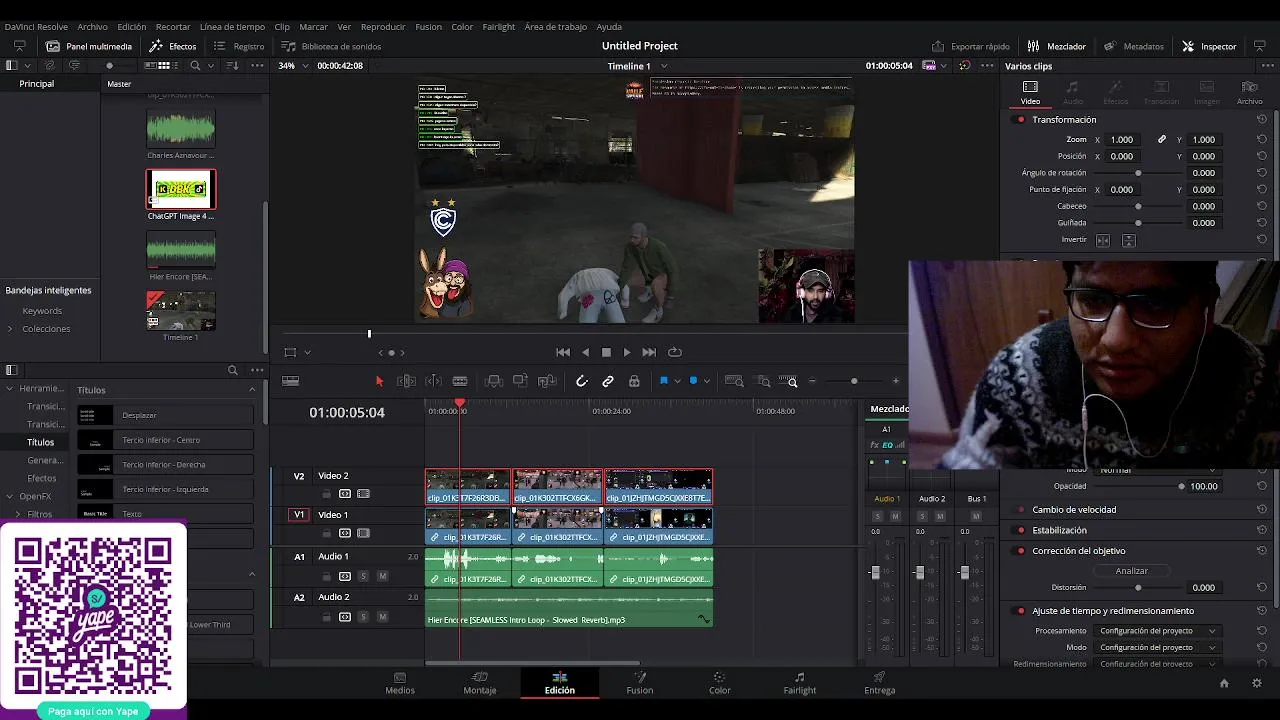1280x720 pixels.
Task: Click the zoom-in plus icon in timeline toolbar
Action: tap(896, 381)
